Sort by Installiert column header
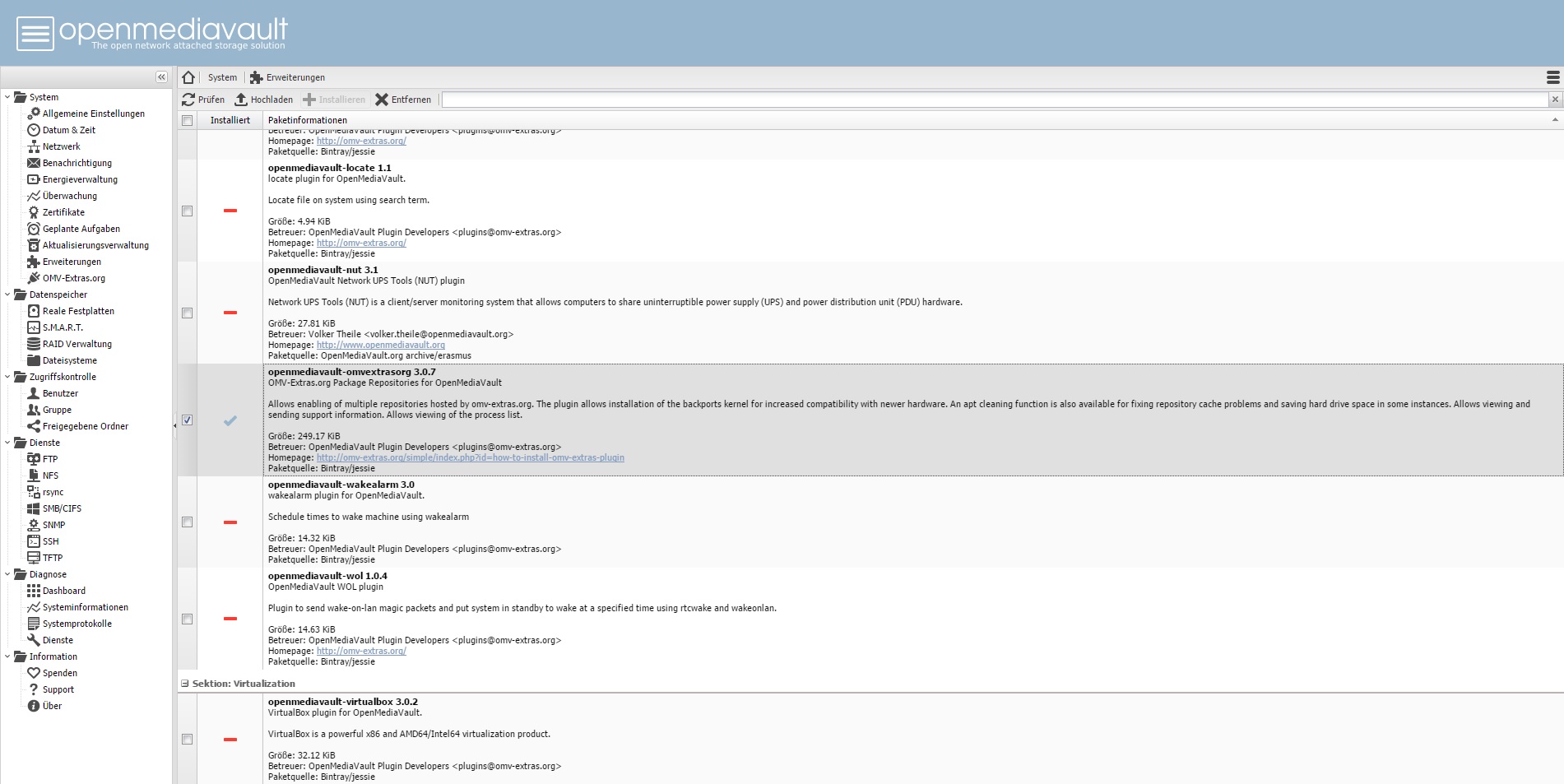1564x784 pixels. pos(230,120)
